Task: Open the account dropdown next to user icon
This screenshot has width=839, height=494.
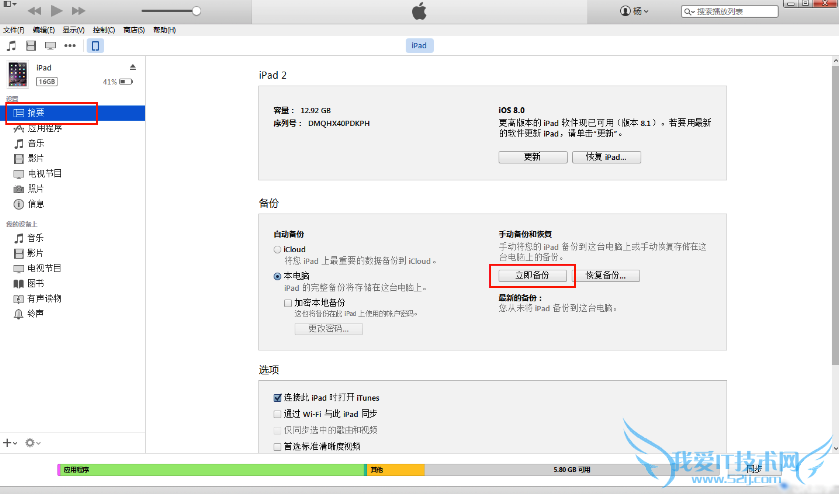Action: click(x=635, y=11)
